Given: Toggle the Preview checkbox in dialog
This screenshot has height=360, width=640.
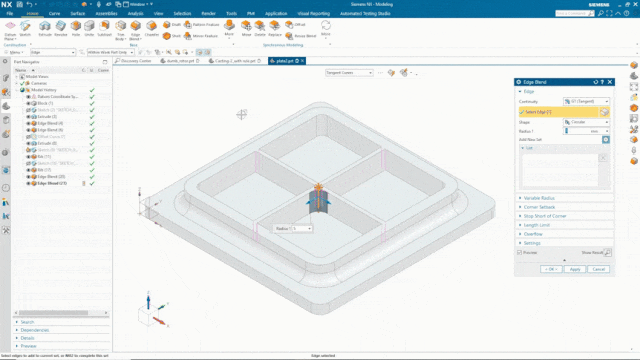Looking at the screenshot, I should point(520,253).
